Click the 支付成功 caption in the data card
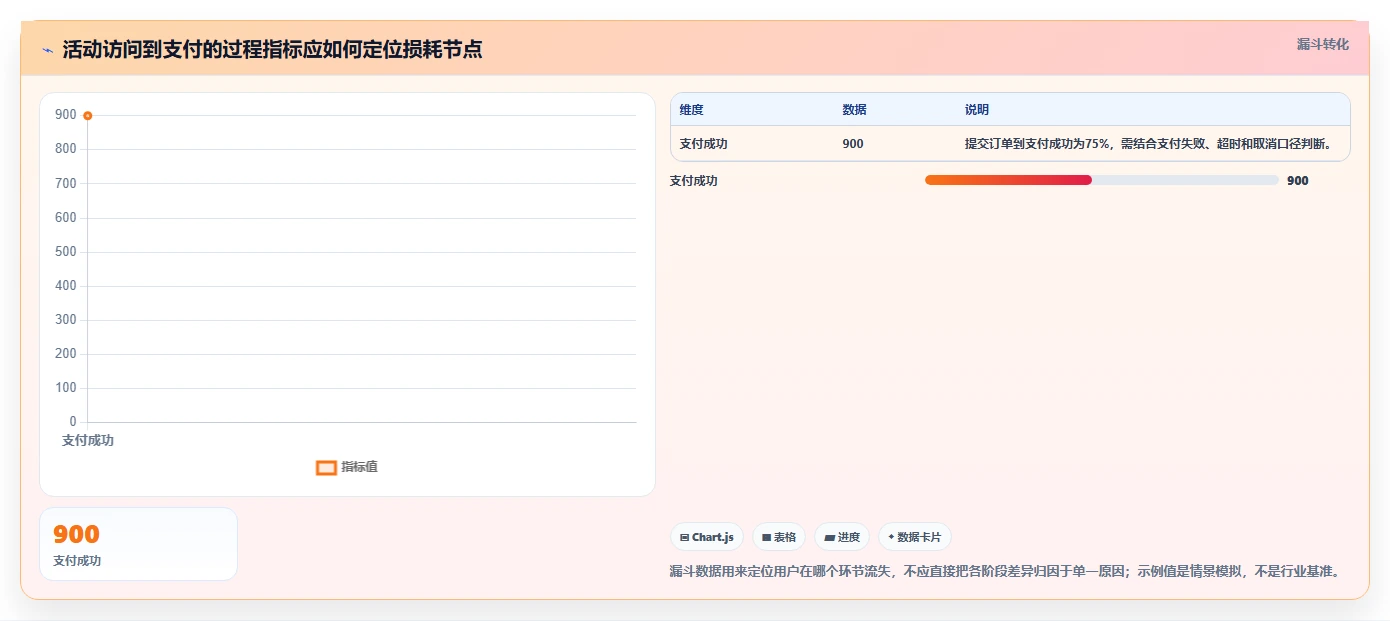This screenshot has width=1390, height=621. (x=77, y=561)
